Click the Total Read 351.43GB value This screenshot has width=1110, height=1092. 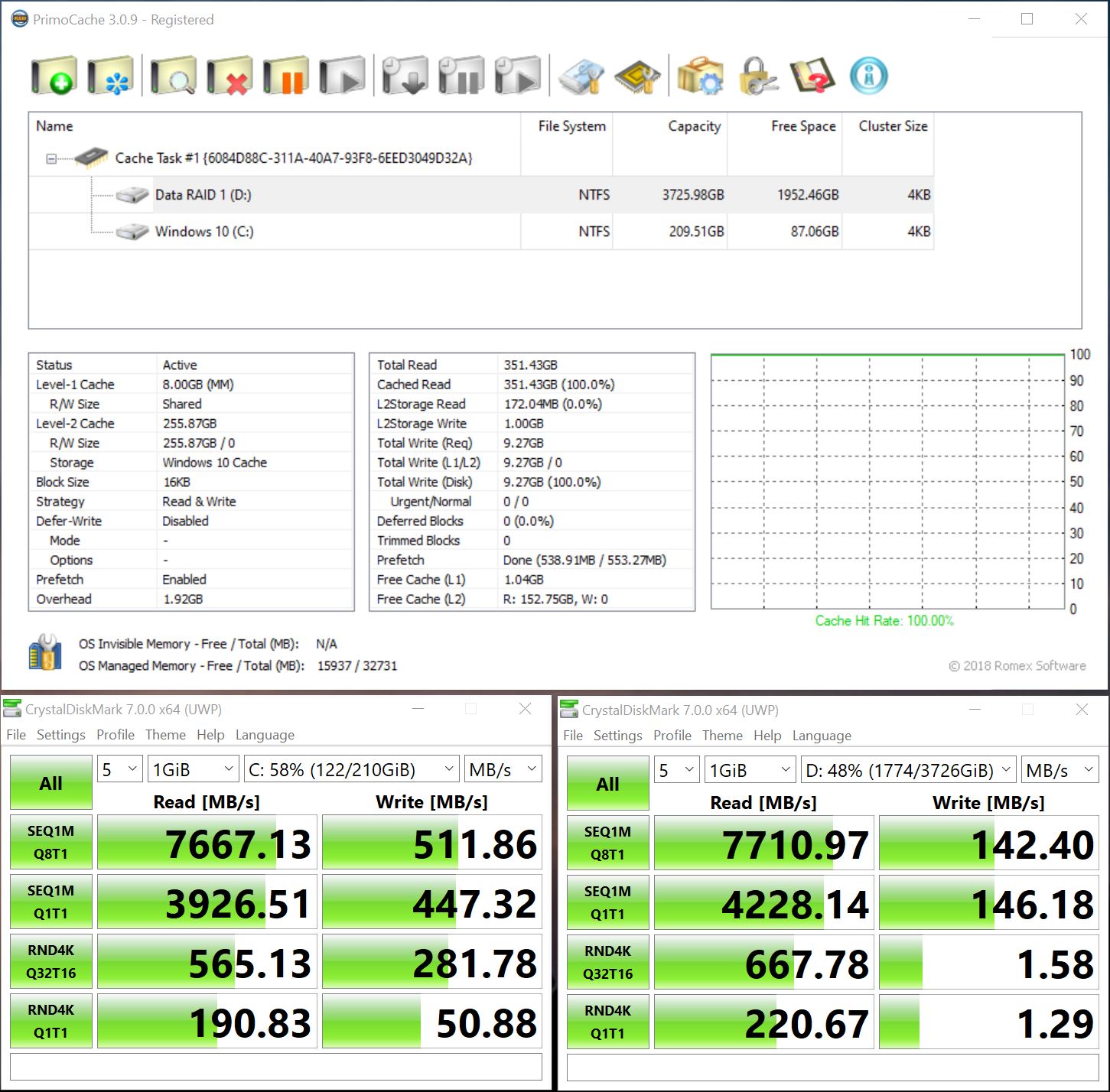[531, 365]
